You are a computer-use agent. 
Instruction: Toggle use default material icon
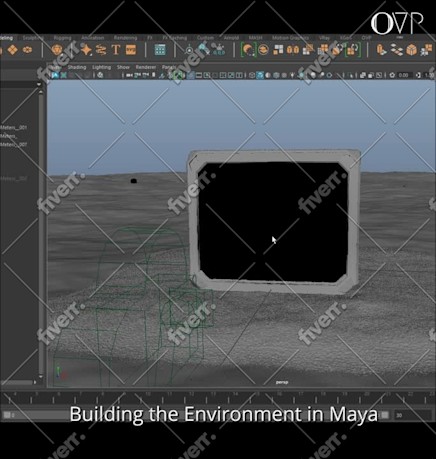tap(268, 75)
